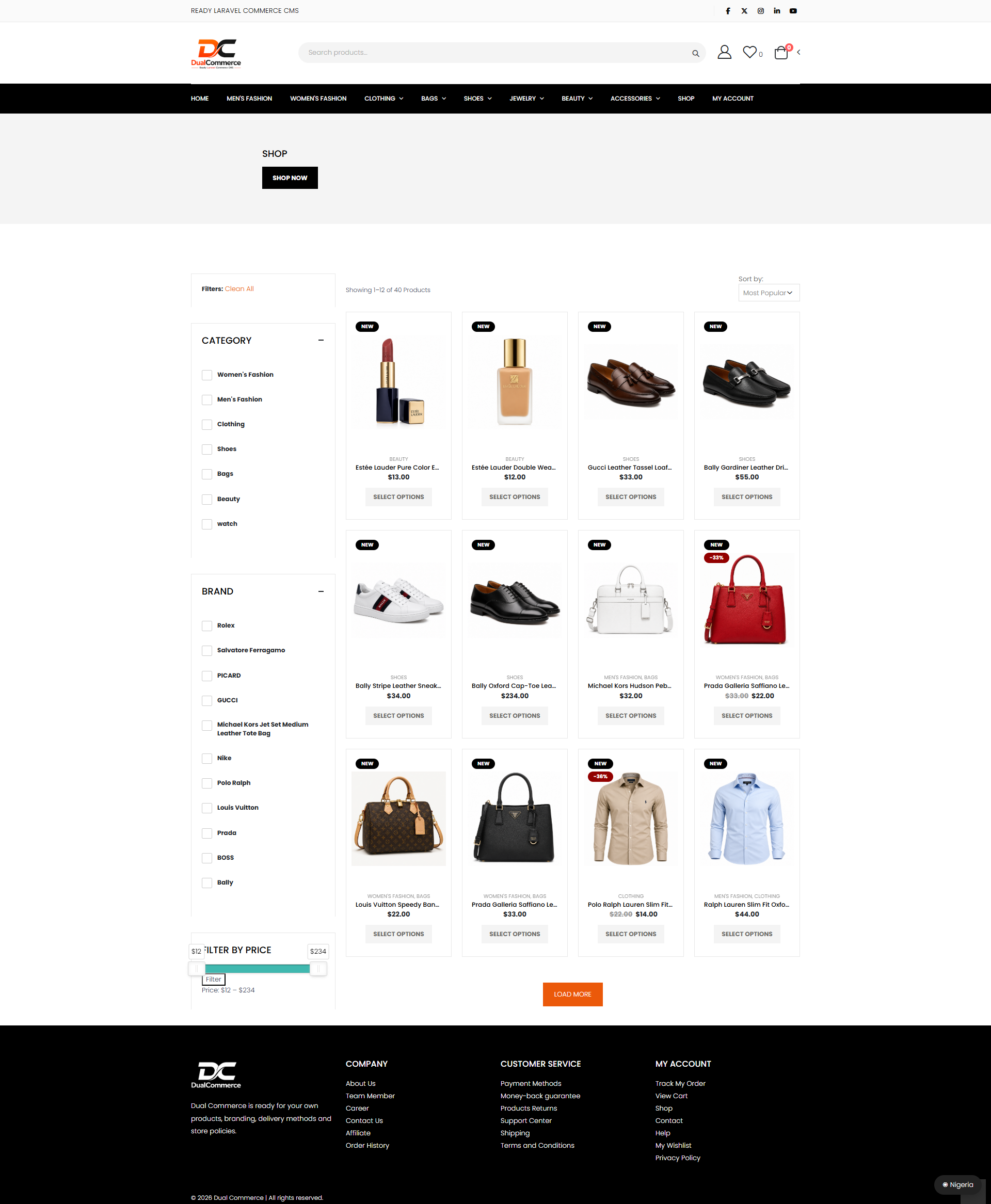Open the LinkedIn social icon
The image size is (991, 1204).
pos(777,11)
